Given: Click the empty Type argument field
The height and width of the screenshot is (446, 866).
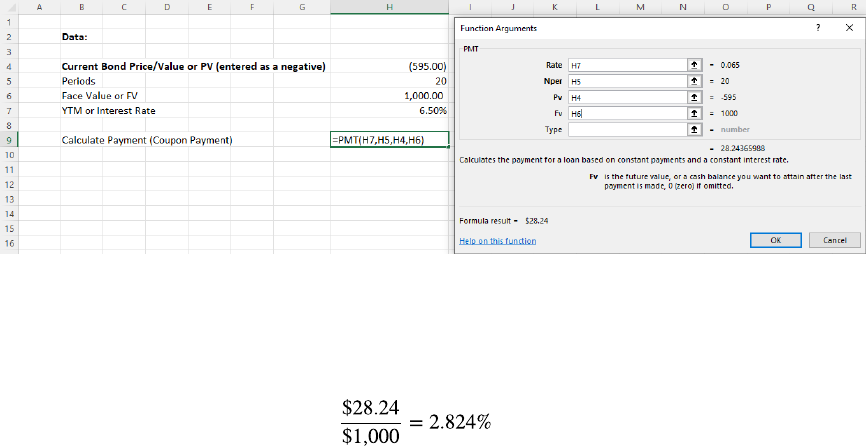Looking at the screenshot, I should click(625, 130).
